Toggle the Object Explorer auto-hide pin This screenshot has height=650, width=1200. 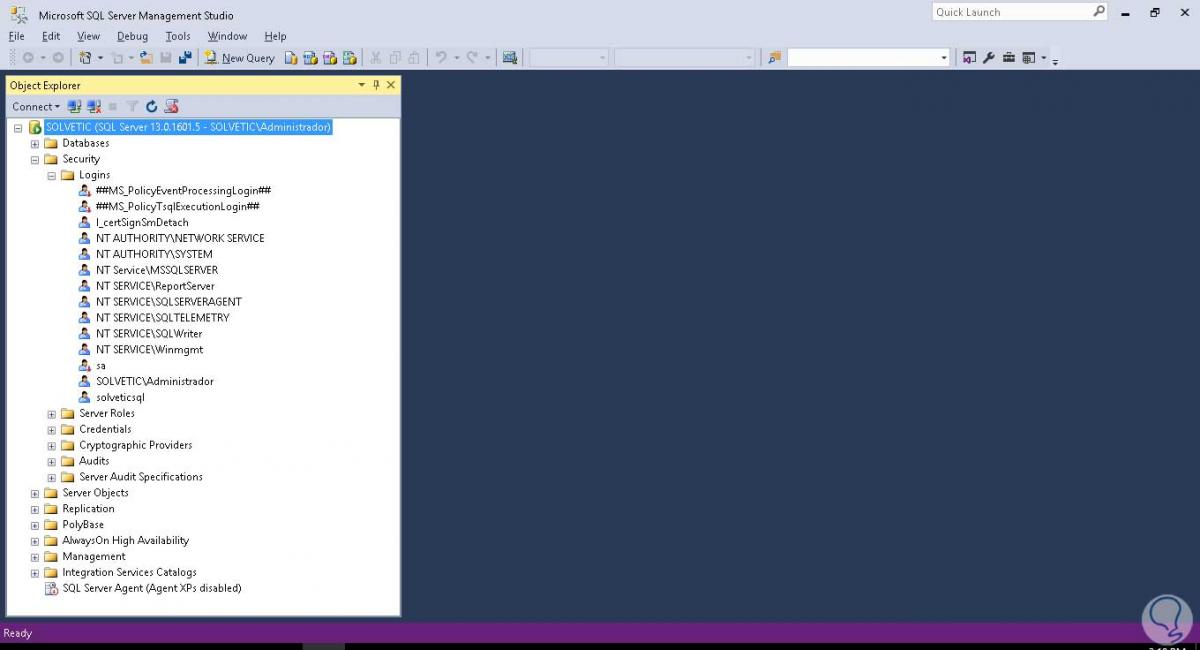click(376, 85)
